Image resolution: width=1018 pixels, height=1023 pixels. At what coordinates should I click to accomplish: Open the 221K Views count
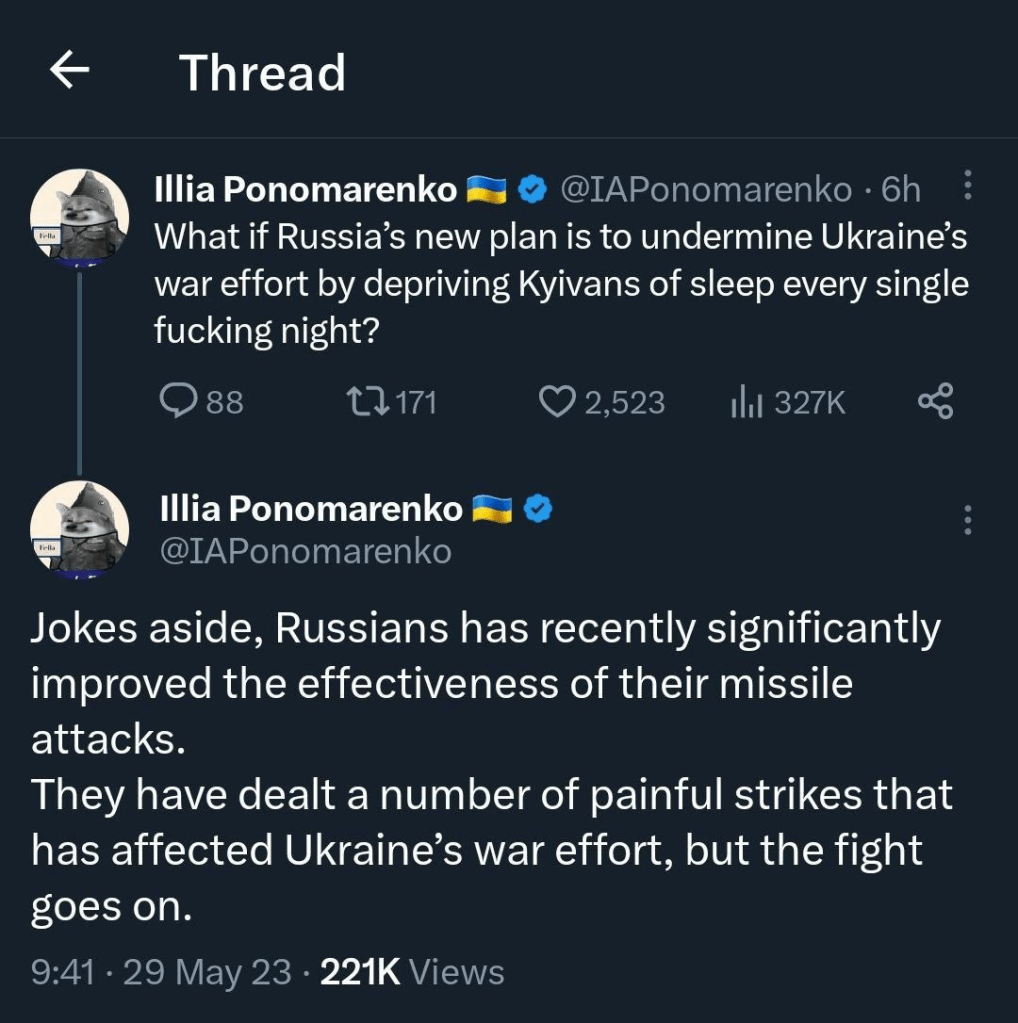coord(412,971)
